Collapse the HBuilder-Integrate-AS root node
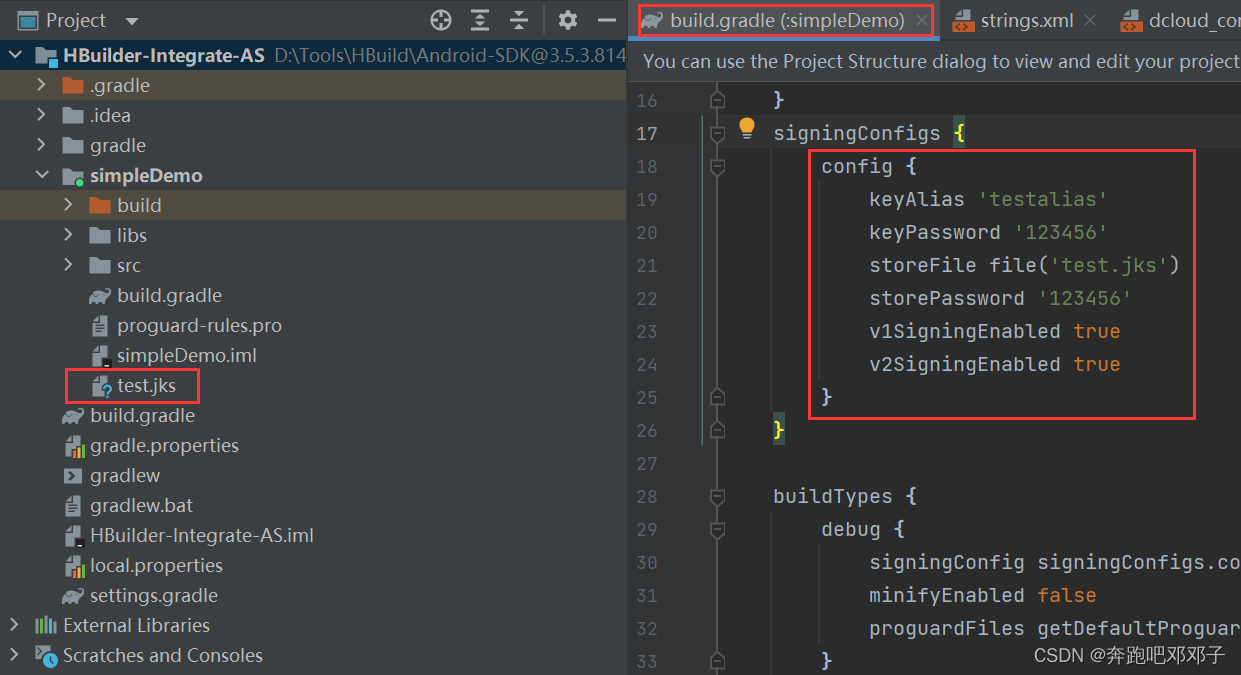Screen dimensions: 1241x675 coord(14,55)
